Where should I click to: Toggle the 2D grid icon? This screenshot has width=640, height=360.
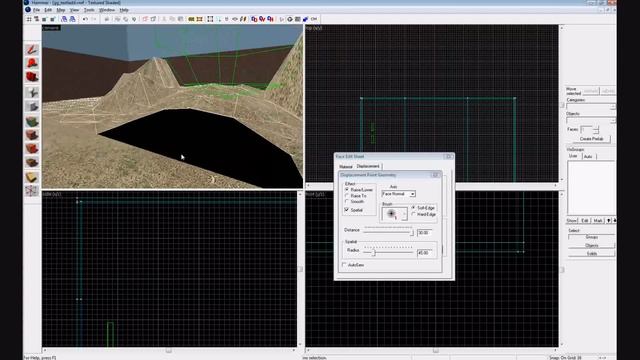pyautogui.click(x=29, y=19)
